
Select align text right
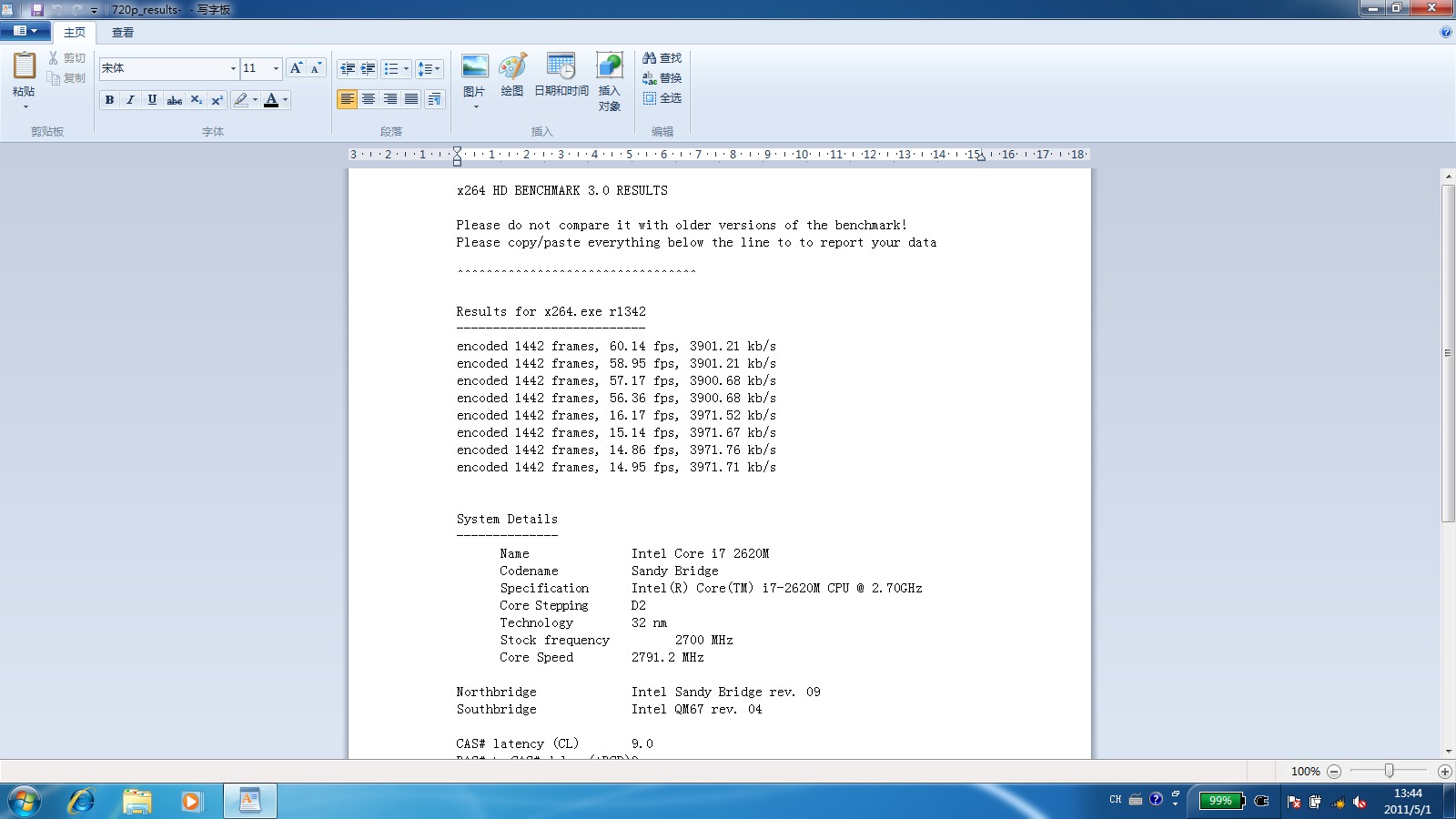pyautogui.click(x=389, y=99)
